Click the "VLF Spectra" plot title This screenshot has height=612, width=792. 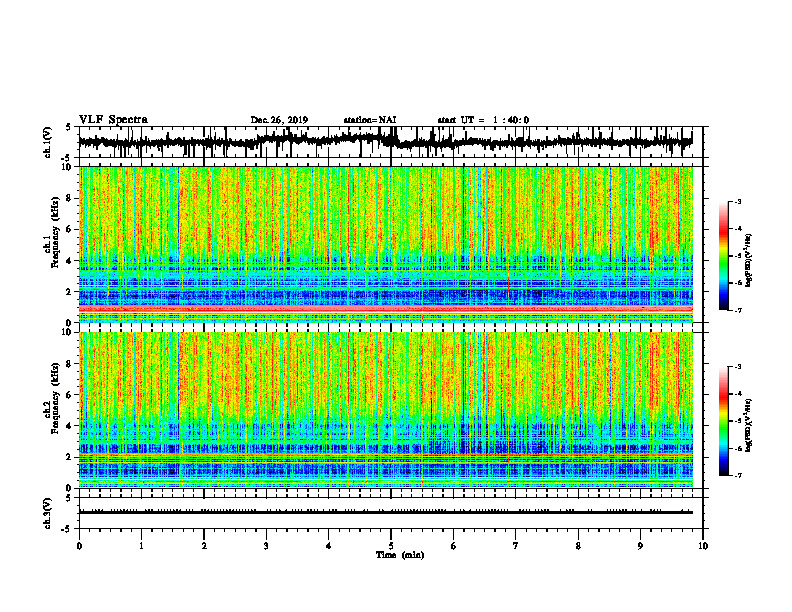[x=113, y=120]
